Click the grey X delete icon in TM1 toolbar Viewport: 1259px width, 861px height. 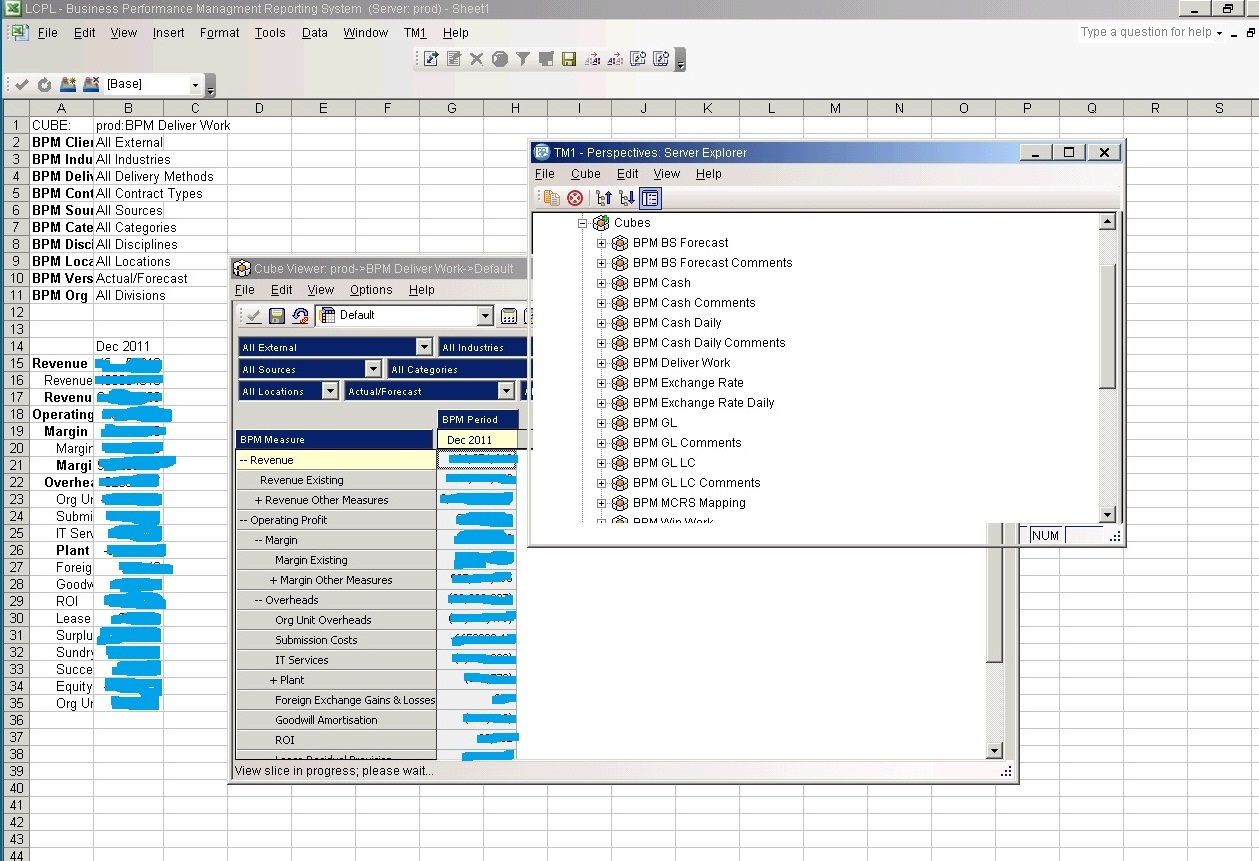[x=477, y=59]
